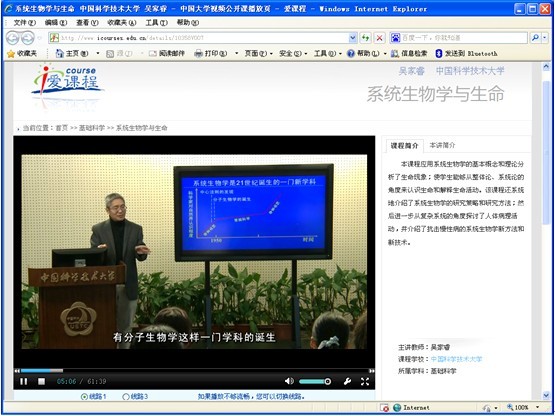Mute the video player's speaker icon
Viewport: 555px width, 416px height.
pyautogui.click(x=289, y=381)
